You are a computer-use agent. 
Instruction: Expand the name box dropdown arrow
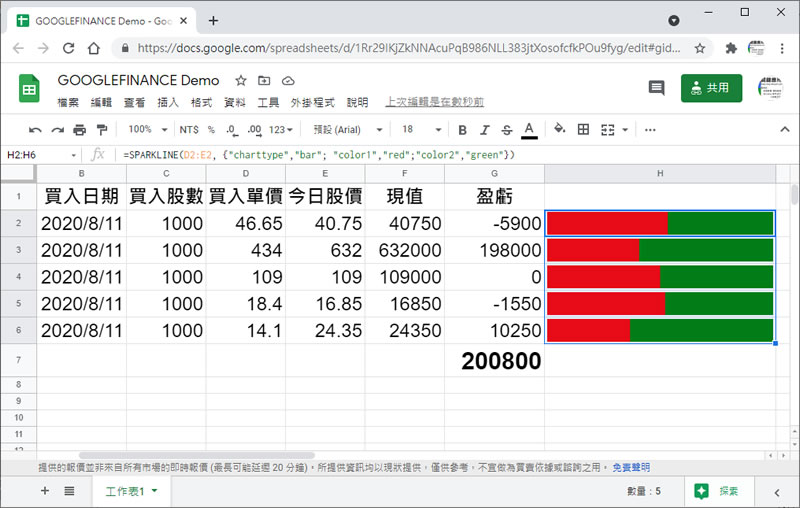tap(73, 155)
